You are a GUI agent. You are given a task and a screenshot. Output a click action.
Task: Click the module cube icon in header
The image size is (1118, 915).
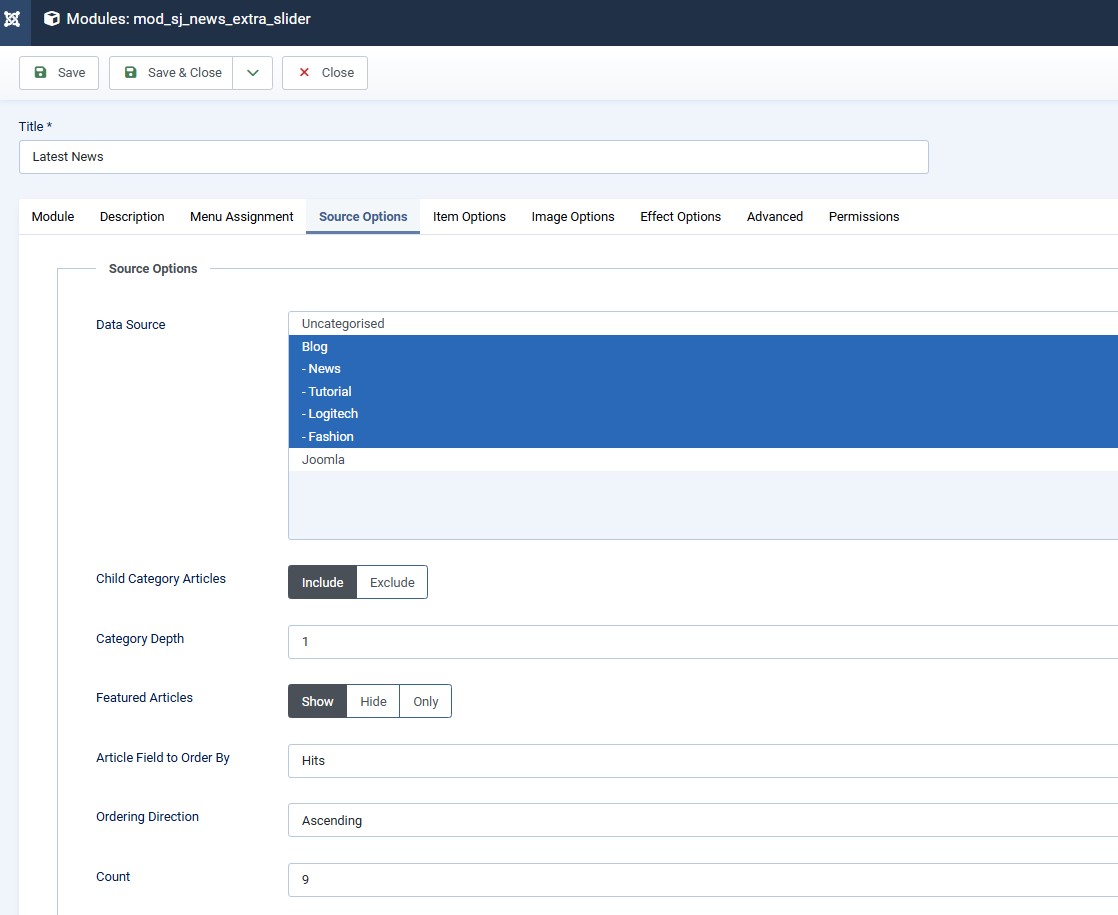52,19
